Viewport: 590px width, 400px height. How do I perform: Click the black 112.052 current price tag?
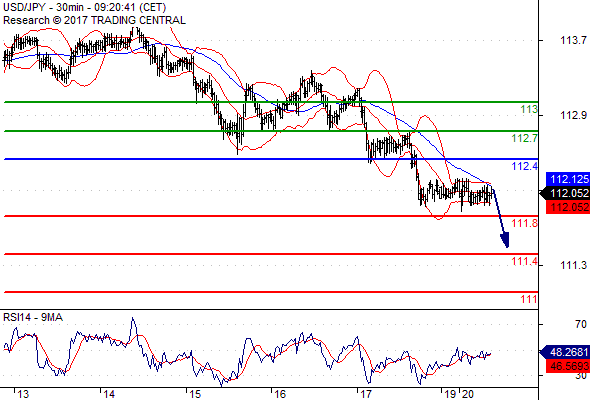pyautogui.click(x=565, y=193)
